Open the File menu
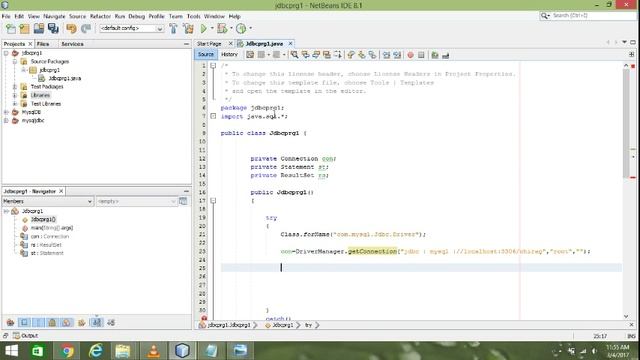 pos(6,16)
